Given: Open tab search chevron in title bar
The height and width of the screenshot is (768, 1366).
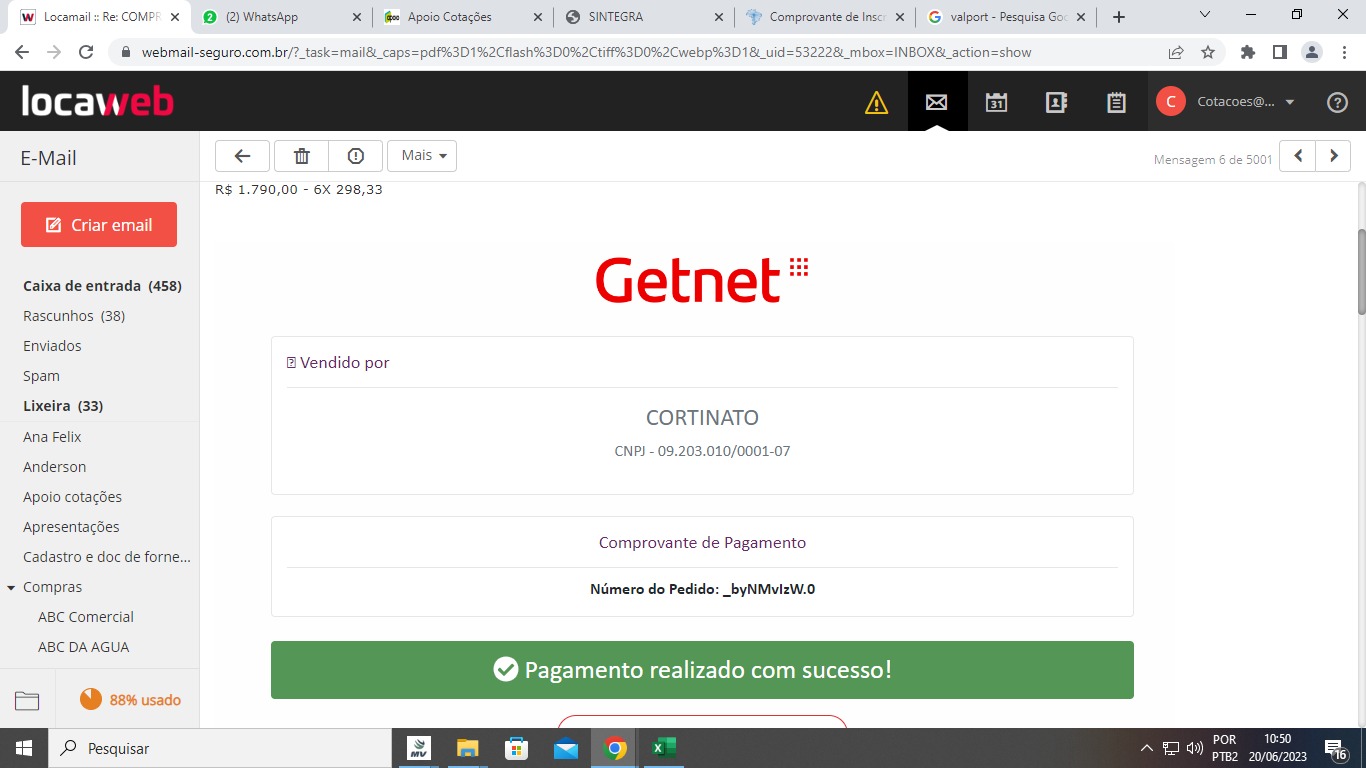Looking at the screenshot, I should point(1205,15).
